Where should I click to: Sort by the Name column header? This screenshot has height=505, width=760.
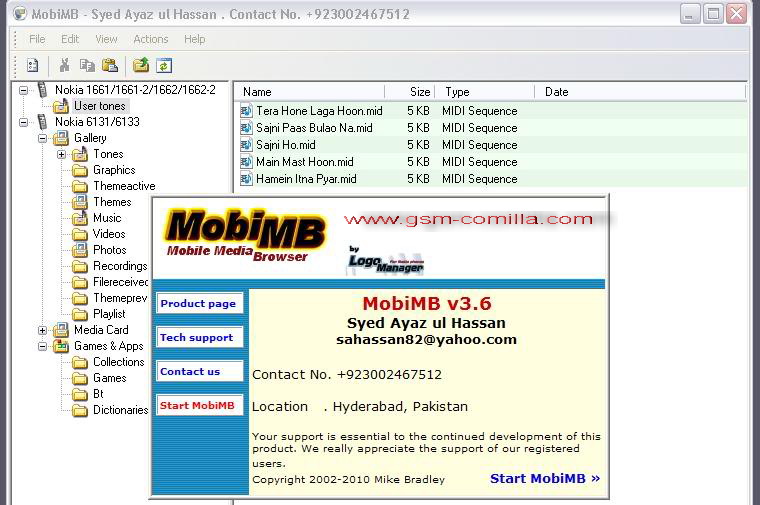coord(310,92)
